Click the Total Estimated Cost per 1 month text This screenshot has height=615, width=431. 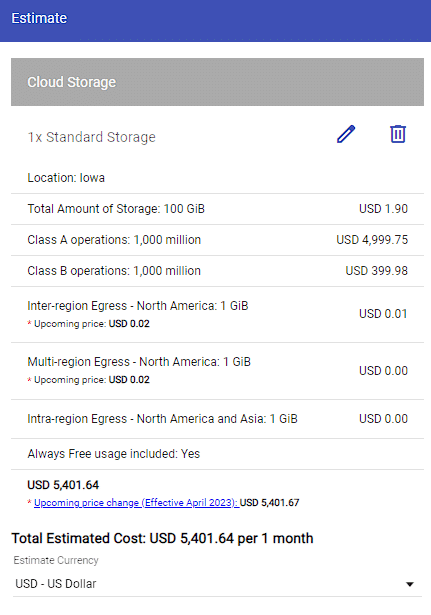162,539
